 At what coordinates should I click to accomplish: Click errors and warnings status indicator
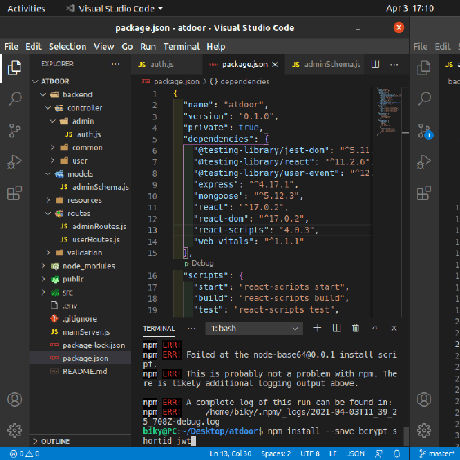[24, 454]
